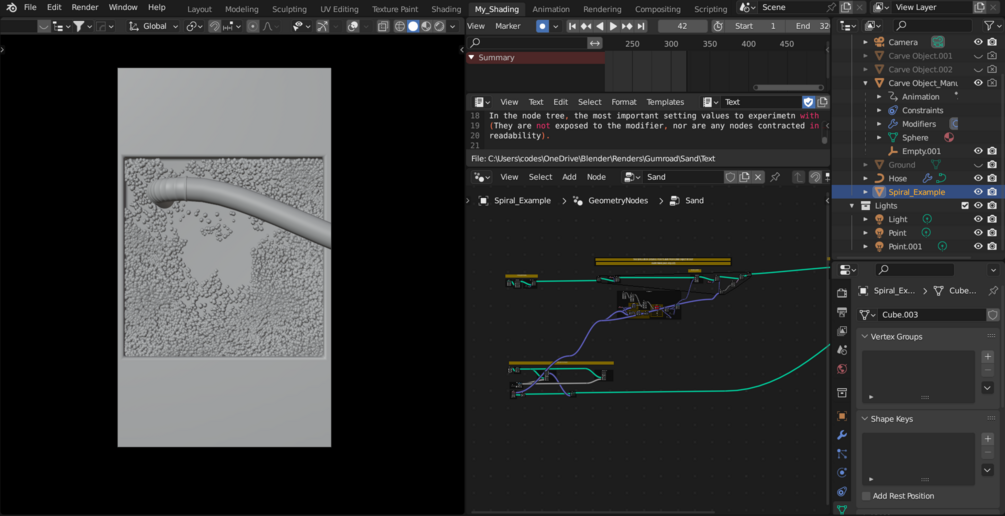
Task: Open Vertex Groups specials dropdown arrow
Action: (x=988, y=387)
